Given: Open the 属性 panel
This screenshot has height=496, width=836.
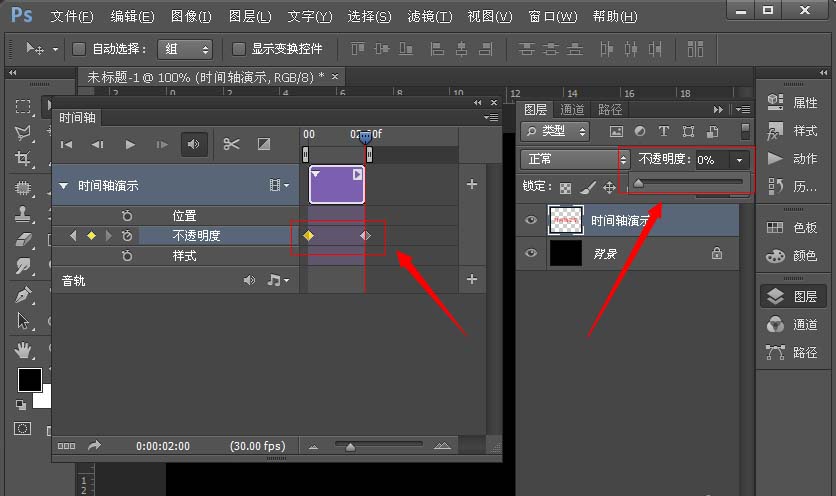Looking at the screenshot, I should 793,102.
